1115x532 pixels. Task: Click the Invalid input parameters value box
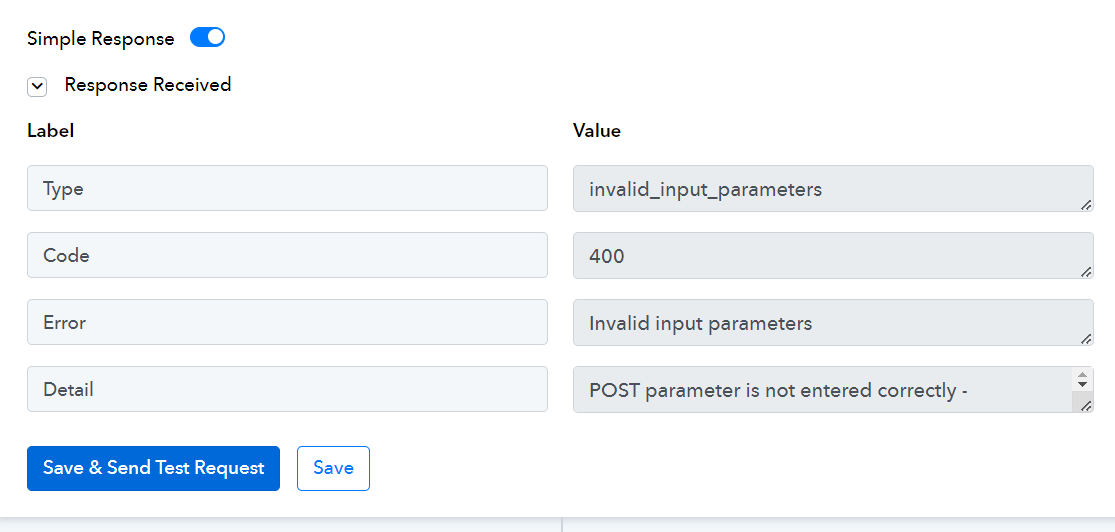833,322
